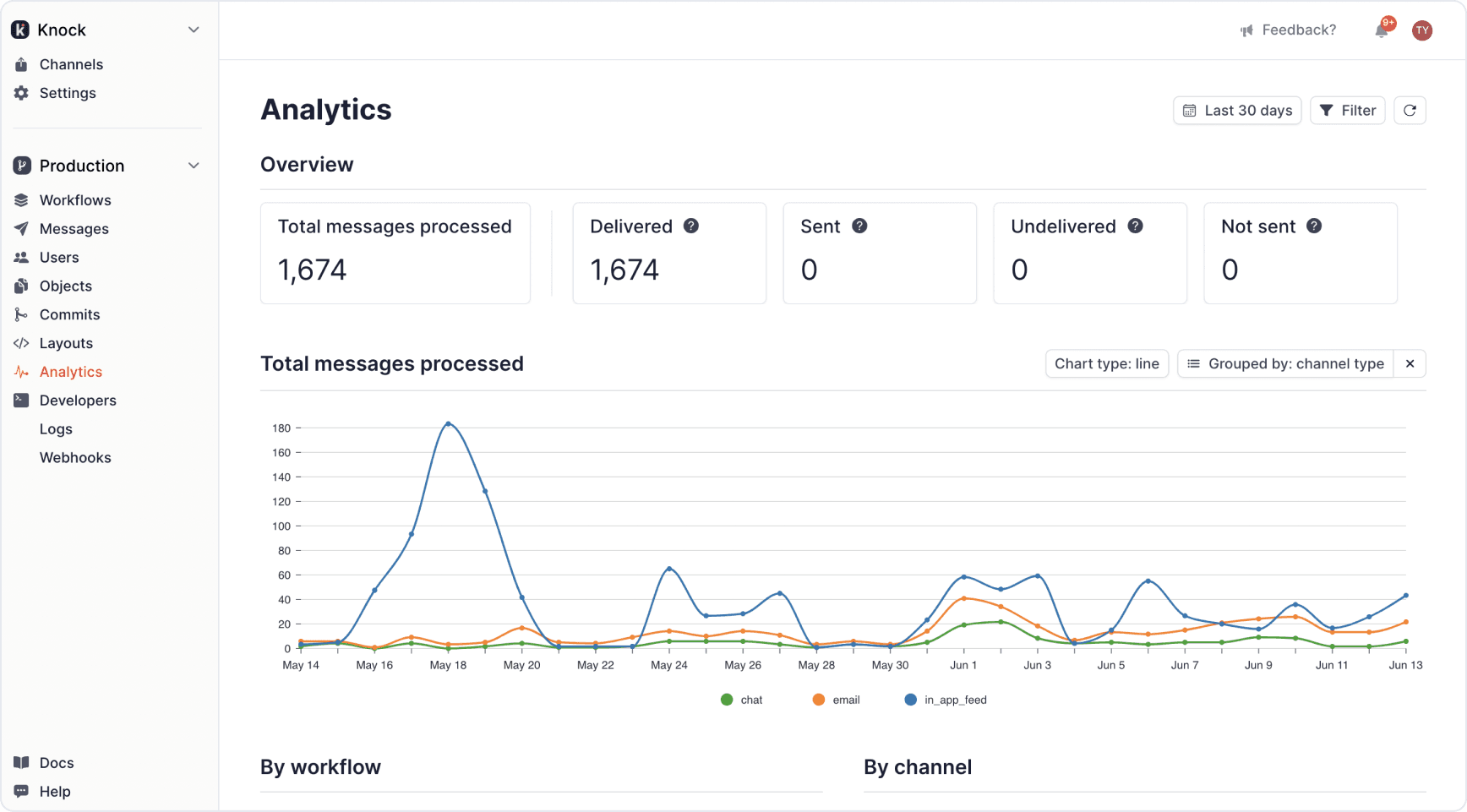Screen dimensions: 1467x812
Task: Click the Sent help question mark icon
Action: click(x=859, y=226)
